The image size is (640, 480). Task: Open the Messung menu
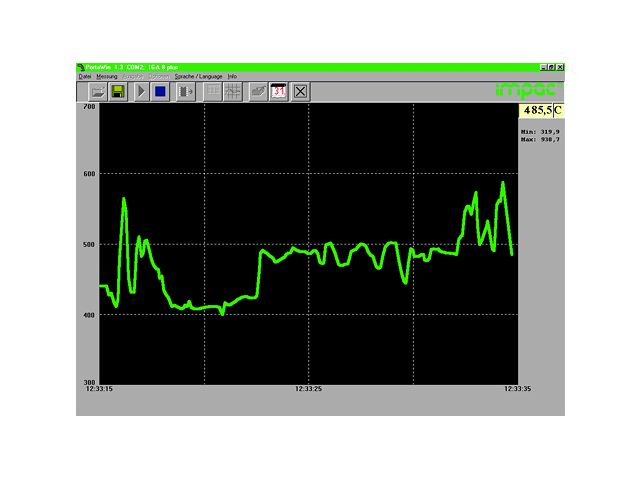click(x=107, y=76)
